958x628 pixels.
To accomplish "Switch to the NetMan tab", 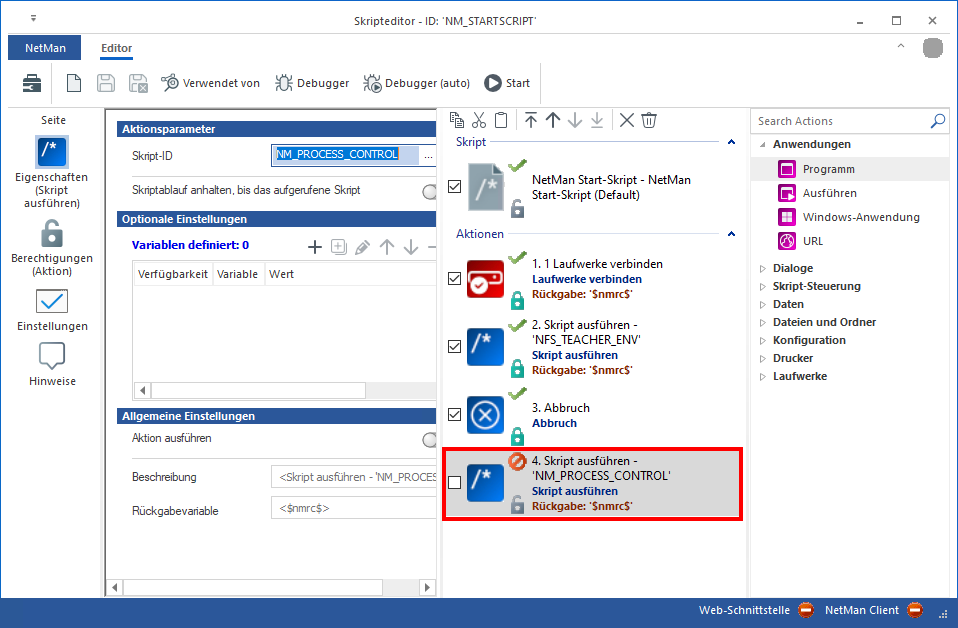I will point(45,48).
